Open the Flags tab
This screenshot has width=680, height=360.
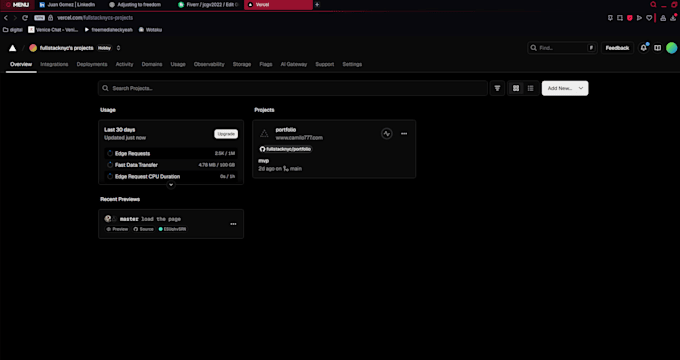click(x=266, y=64)
